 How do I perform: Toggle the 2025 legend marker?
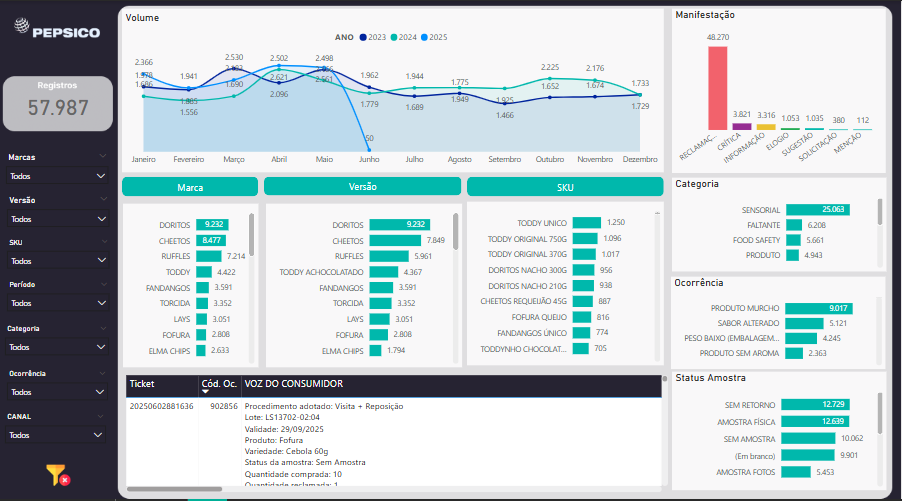tap(424, 37)
